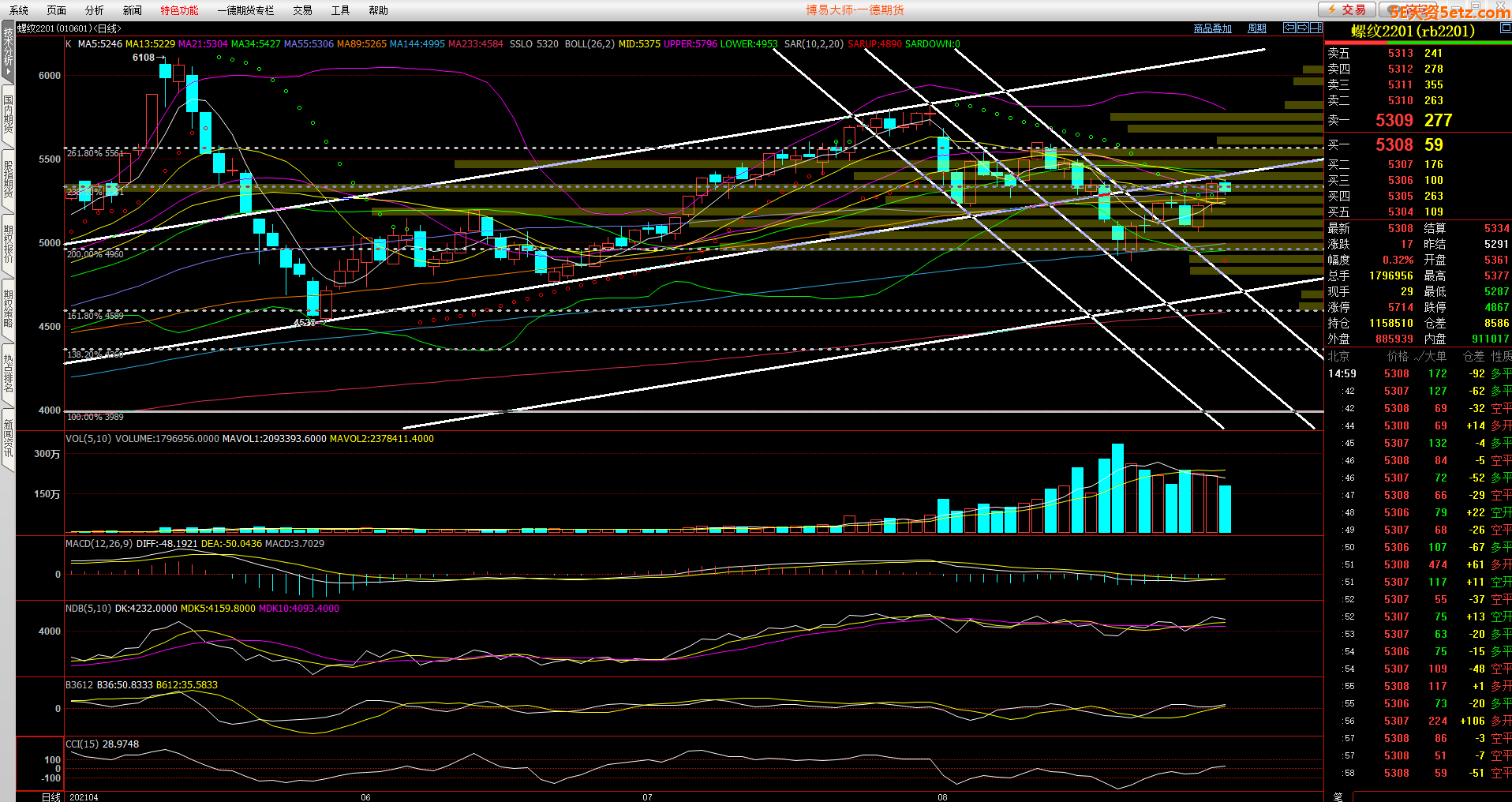Select the 买一 5308 order book row
Viewport: 1512px width, 802px height.
coord(1417,144)
